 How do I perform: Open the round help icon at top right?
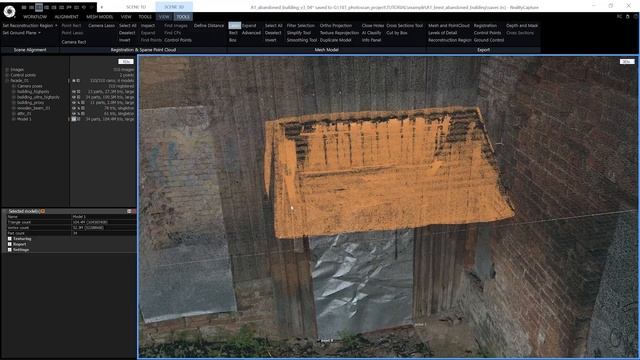[x=636, y=16]
